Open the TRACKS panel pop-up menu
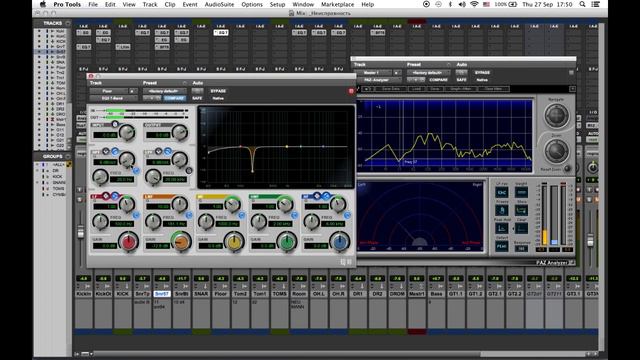The height and width of the screenshot is (360, 640). click(68, 23)
